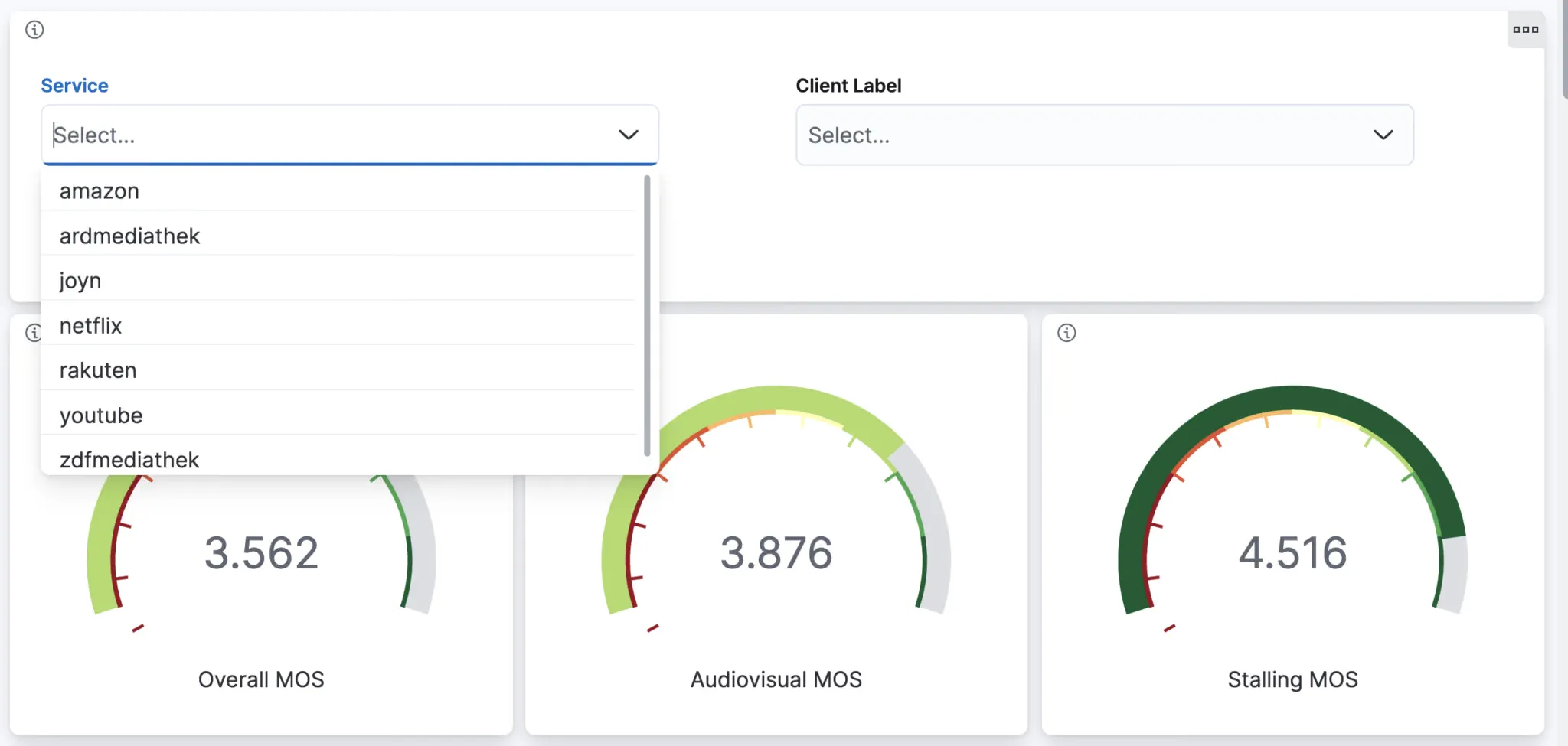This screenshot has height=746, width=1568.
Task: Collapse the Service dropdown with its chevron
Action: [629, 135]
